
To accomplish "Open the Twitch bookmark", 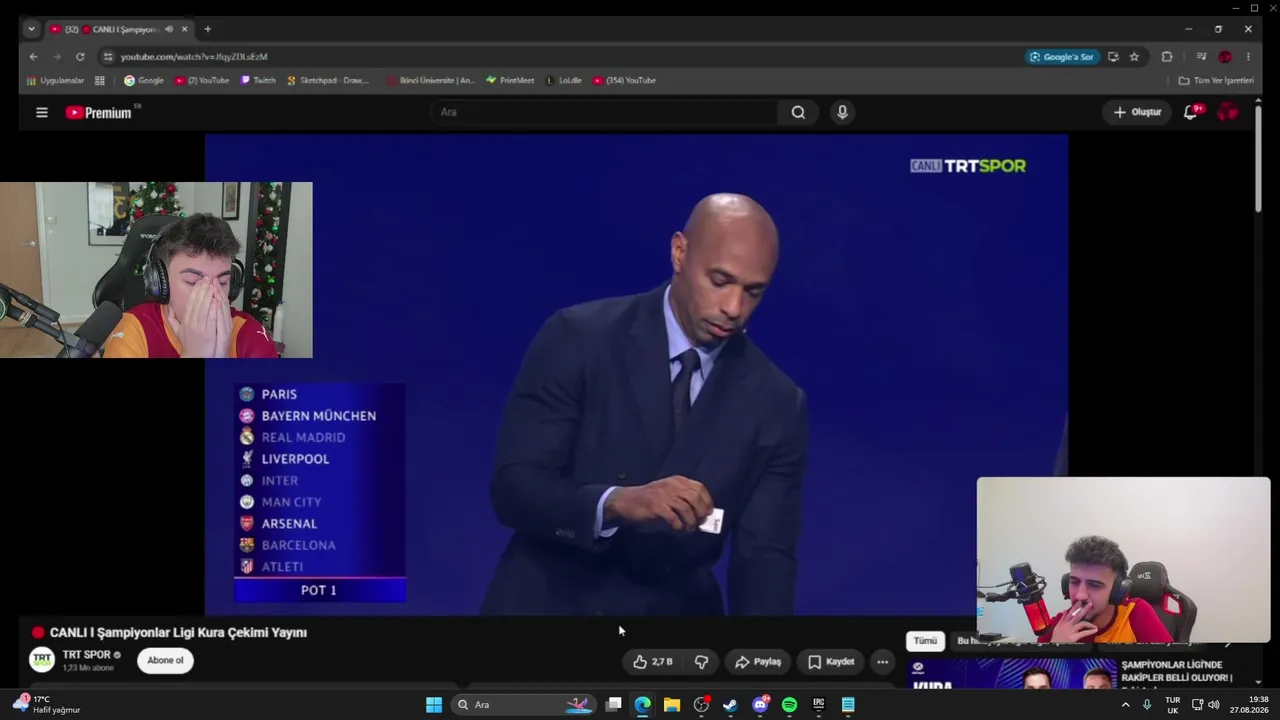I will (258, 80).
